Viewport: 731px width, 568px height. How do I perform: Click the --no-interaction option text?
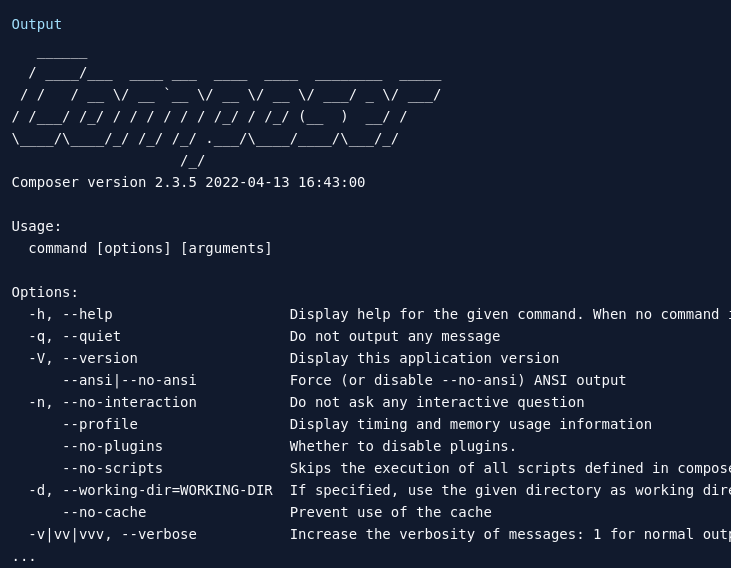(129, 402)
